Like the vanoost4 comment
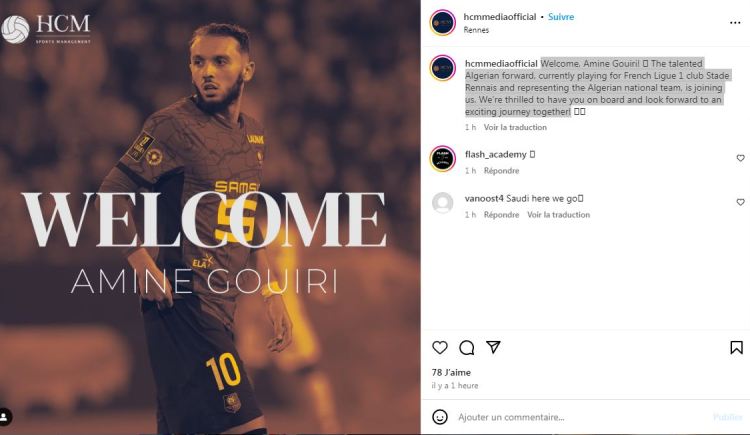This screenshot has height=435, width=750. click(740, 202)
